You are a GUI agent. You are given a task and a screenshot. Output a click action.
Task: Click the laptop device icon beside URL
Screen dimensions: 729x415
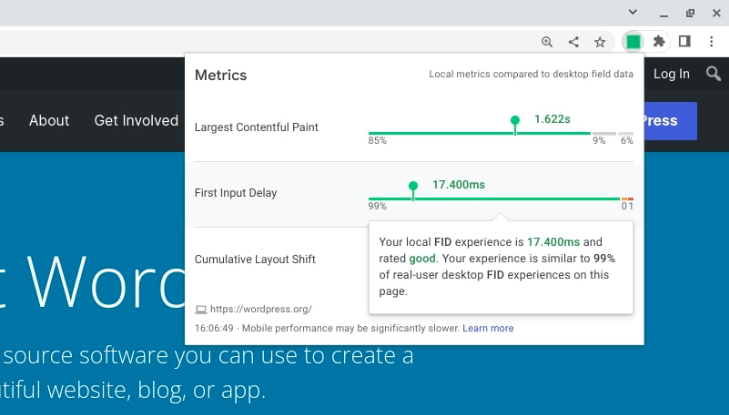pyautogui.click(x=201, y=310)
